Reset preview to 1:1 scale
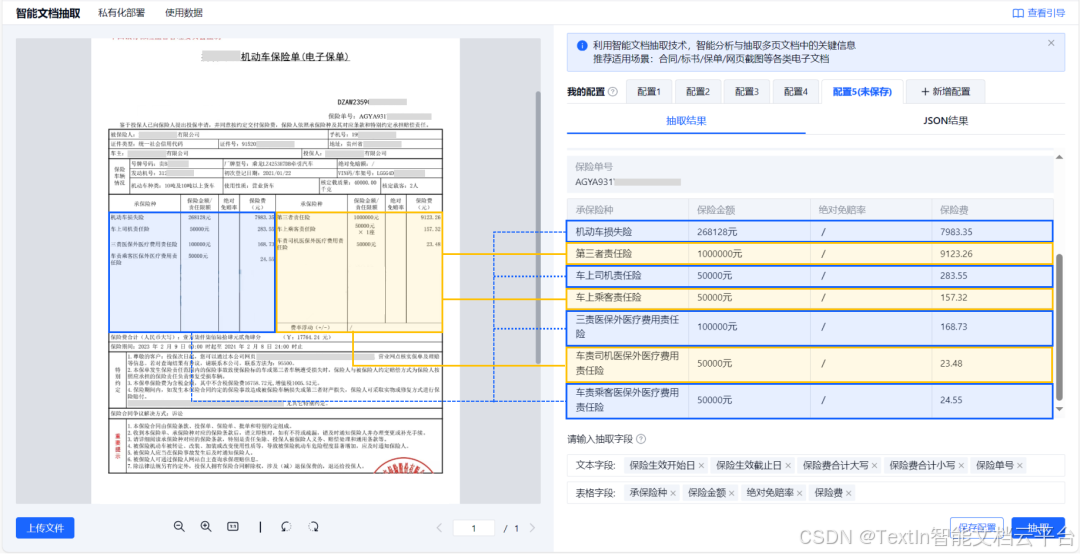The image size is (1080, 554). (232, 526)
